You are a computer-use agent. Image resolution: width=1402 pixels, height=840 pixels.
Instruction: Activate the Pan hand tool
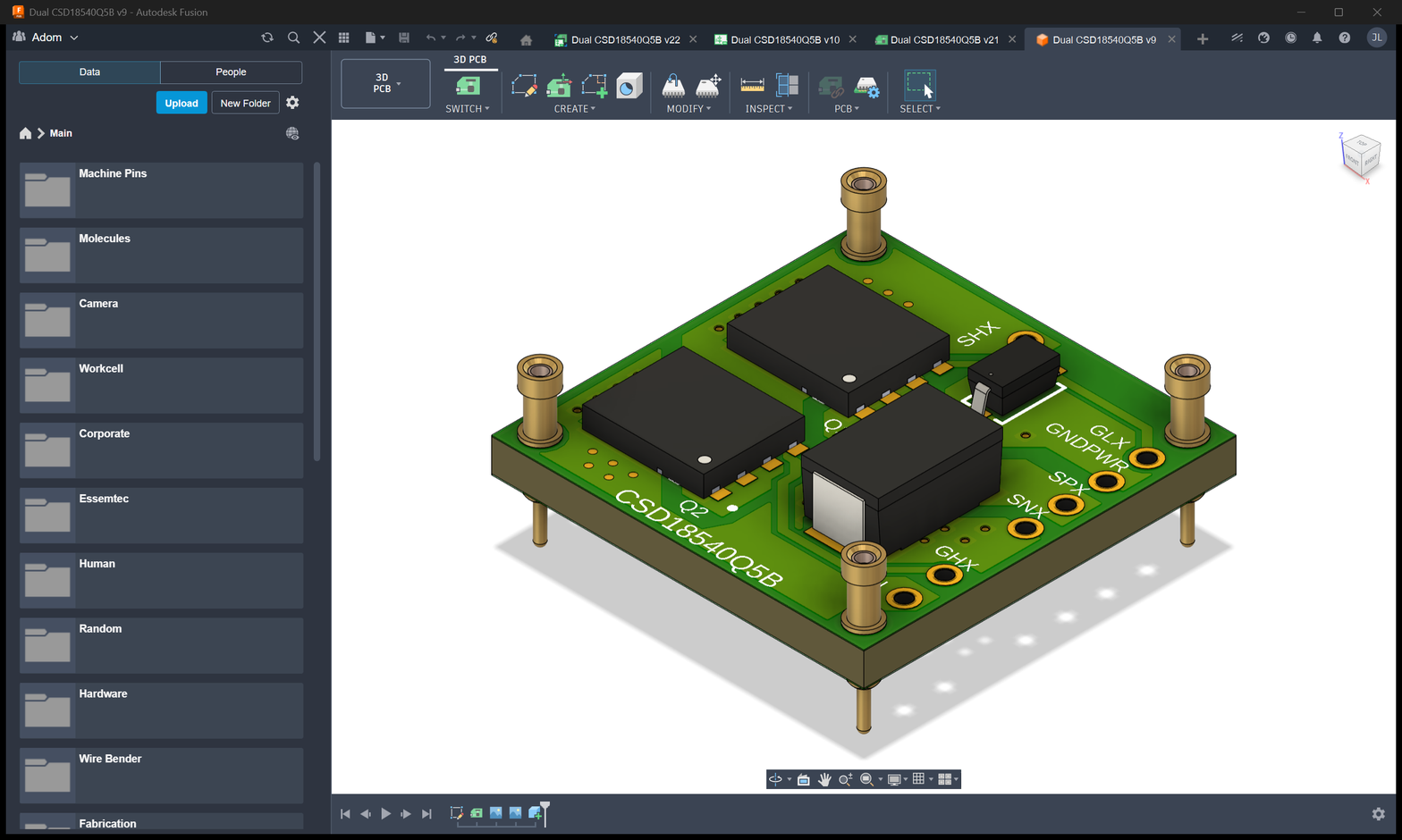click(824, 779)
